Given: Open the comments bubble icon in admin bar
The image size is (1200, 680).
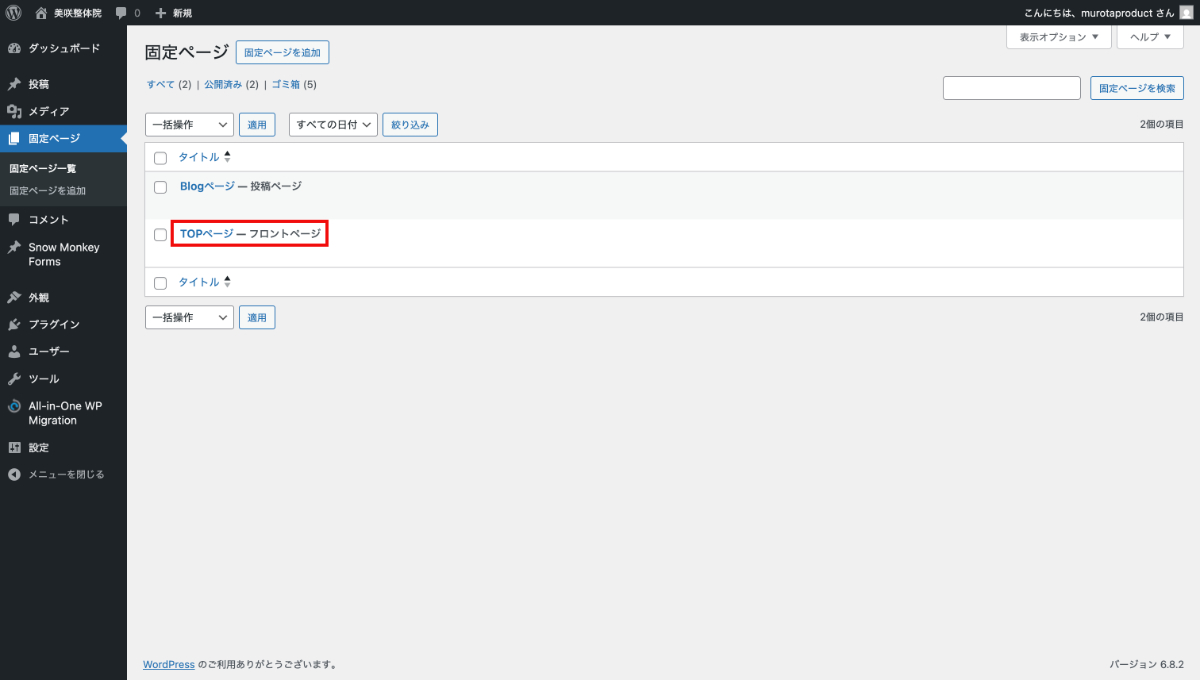Looking at the screenshot, I should [121, 13].
